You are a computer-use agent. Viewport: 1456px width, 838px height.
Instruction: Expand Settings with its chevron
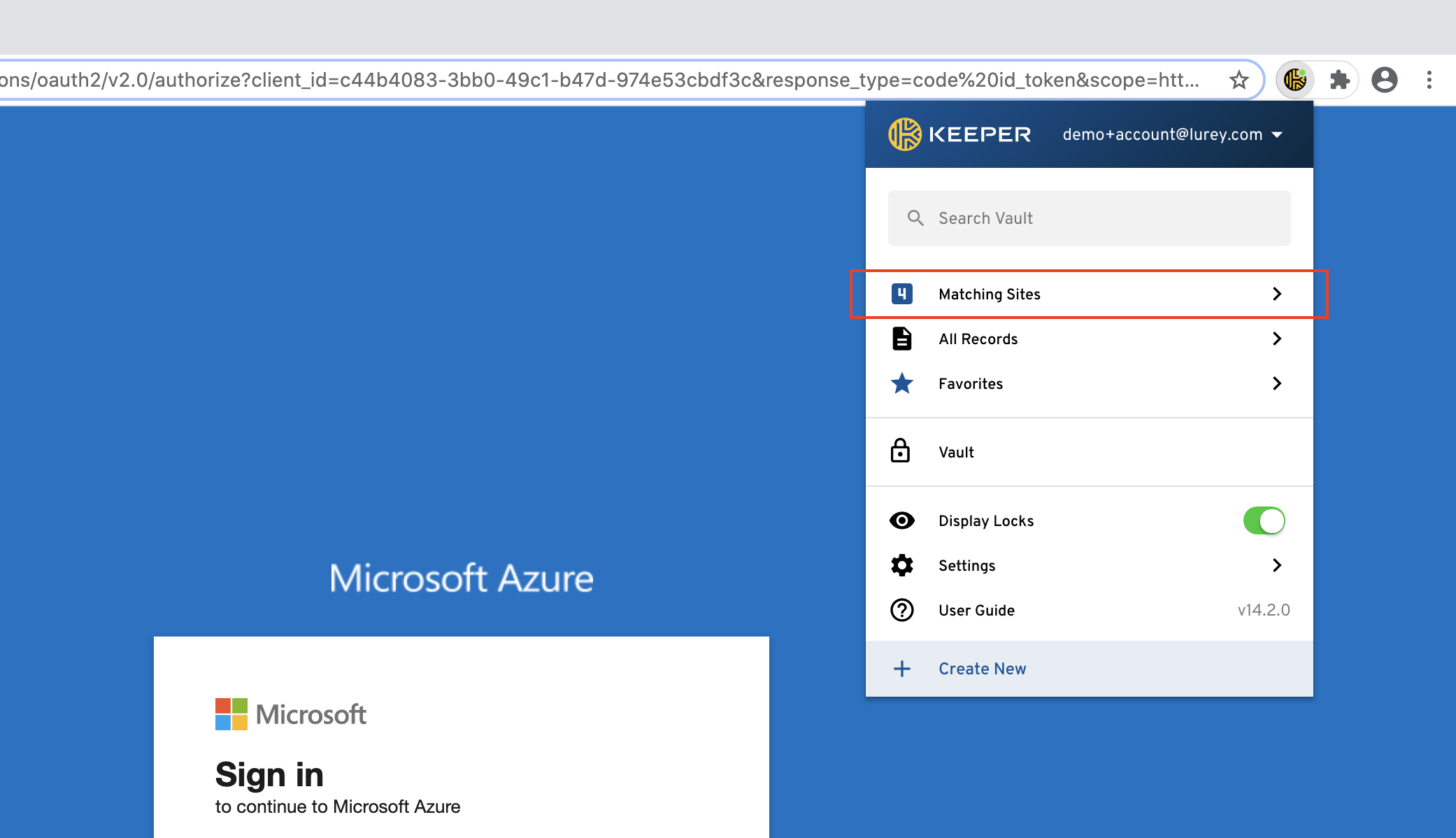point(1277,565)
